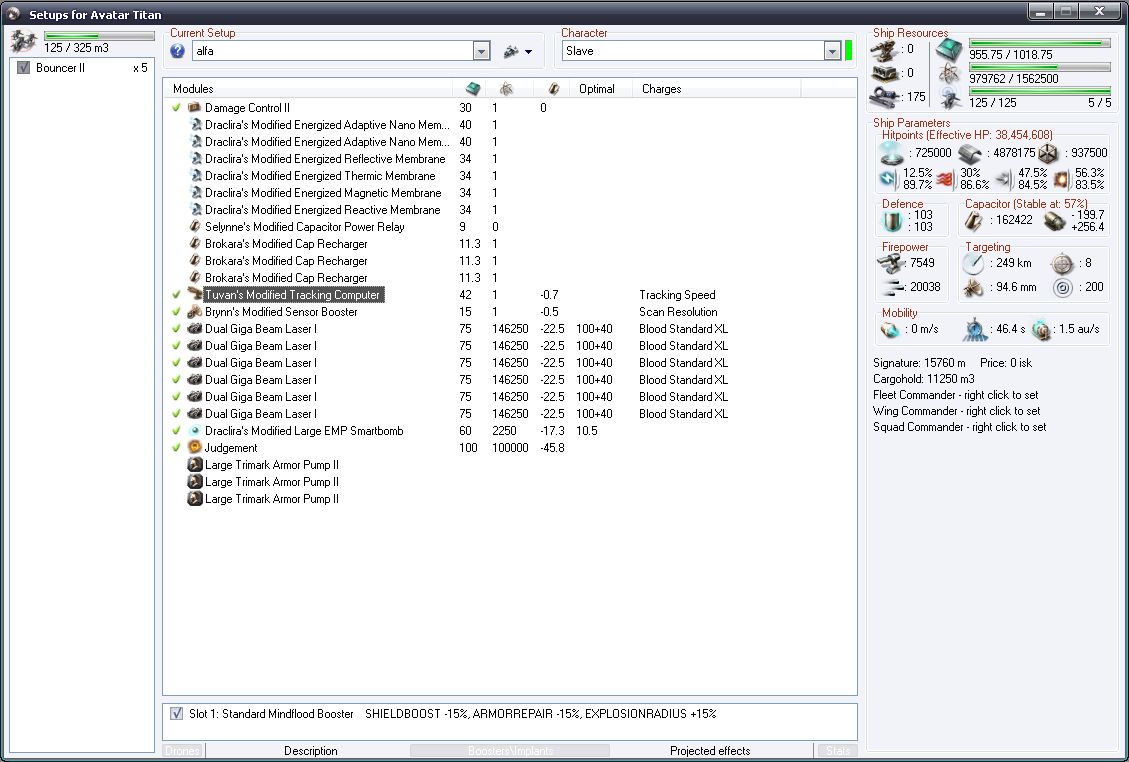
Task: Click the warp speed icon
Action: coord(1042,329)
